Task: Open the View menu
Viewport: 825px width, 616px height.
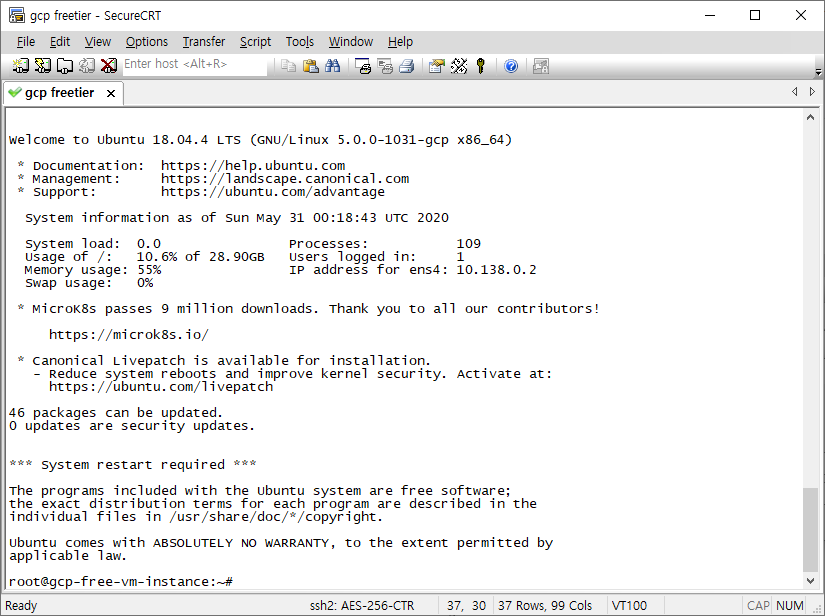Action: tap(98, 42)
